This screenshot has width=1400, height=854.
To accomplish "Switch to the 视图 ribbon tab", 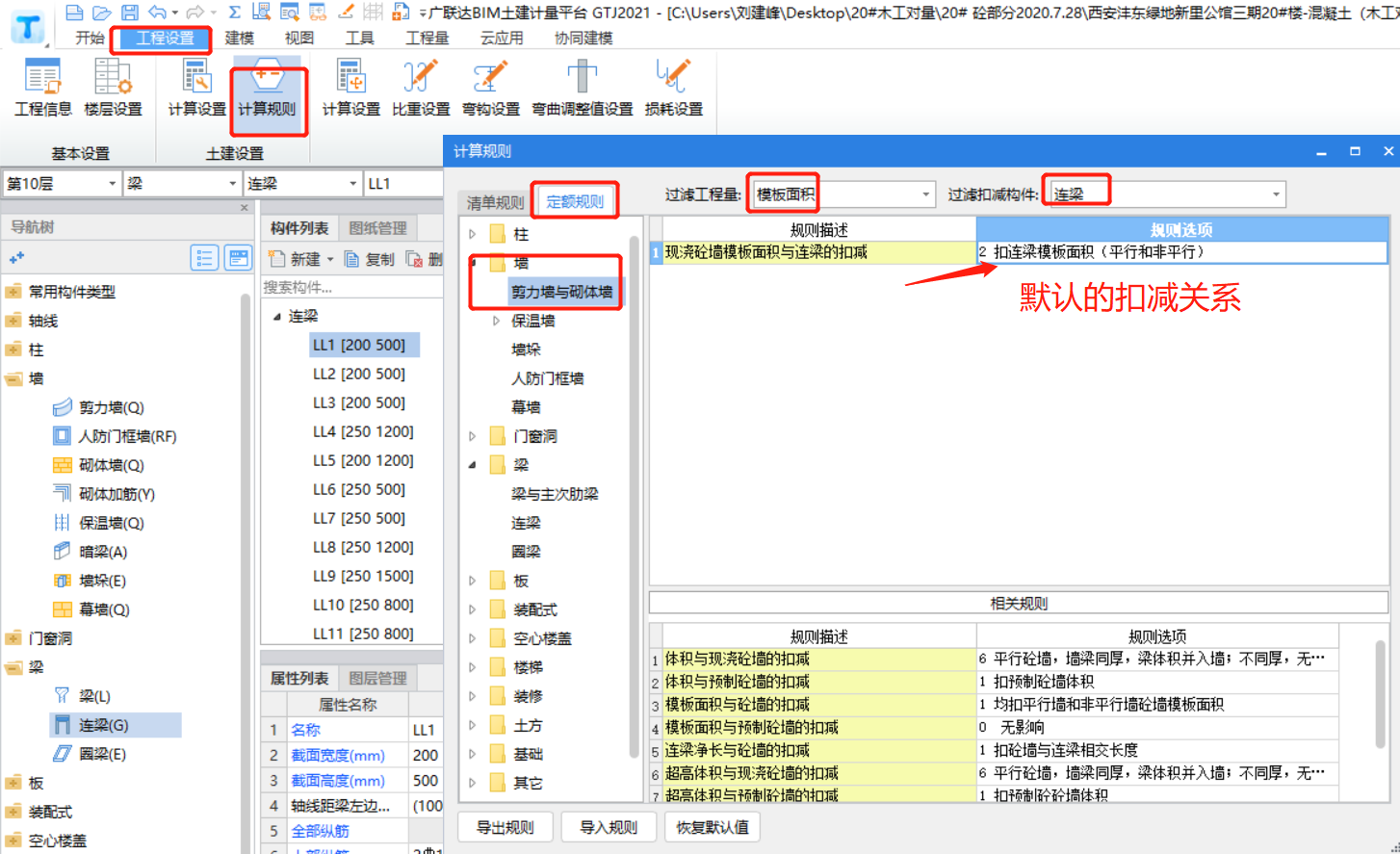I will point(299,38).
